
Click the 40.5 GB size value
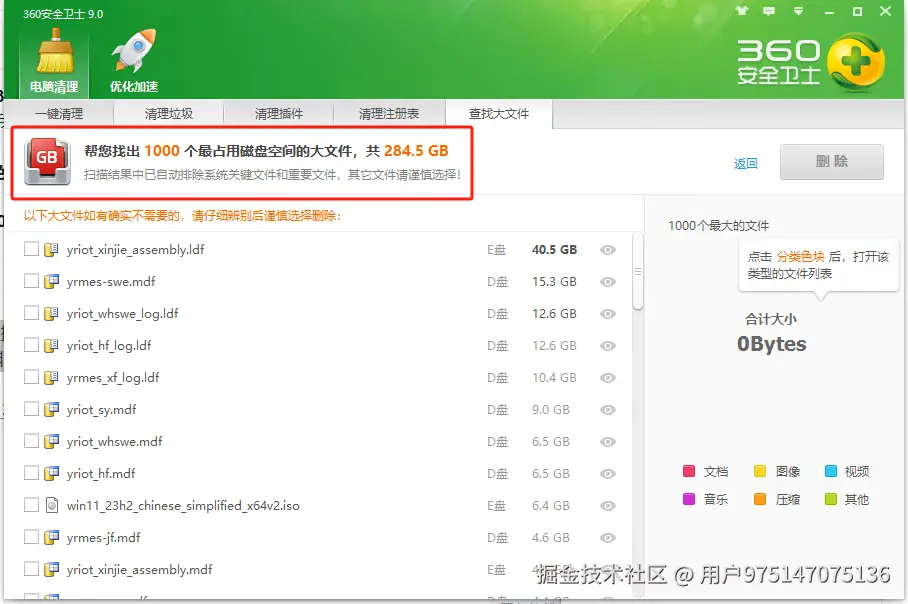[554, 250]
